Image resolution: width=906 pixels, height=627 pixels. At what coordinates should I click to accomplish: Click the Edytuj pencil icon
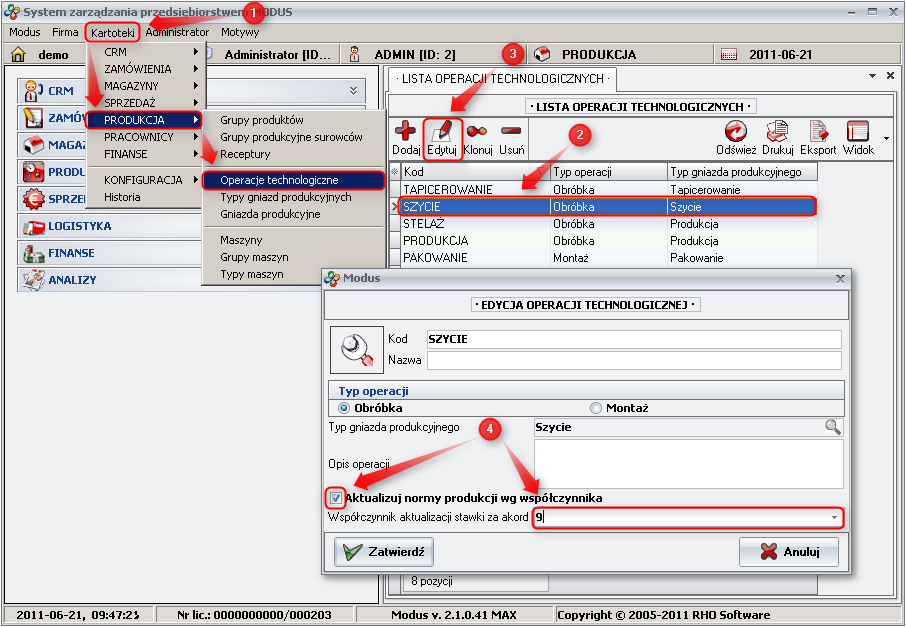[x=441, y=131]
